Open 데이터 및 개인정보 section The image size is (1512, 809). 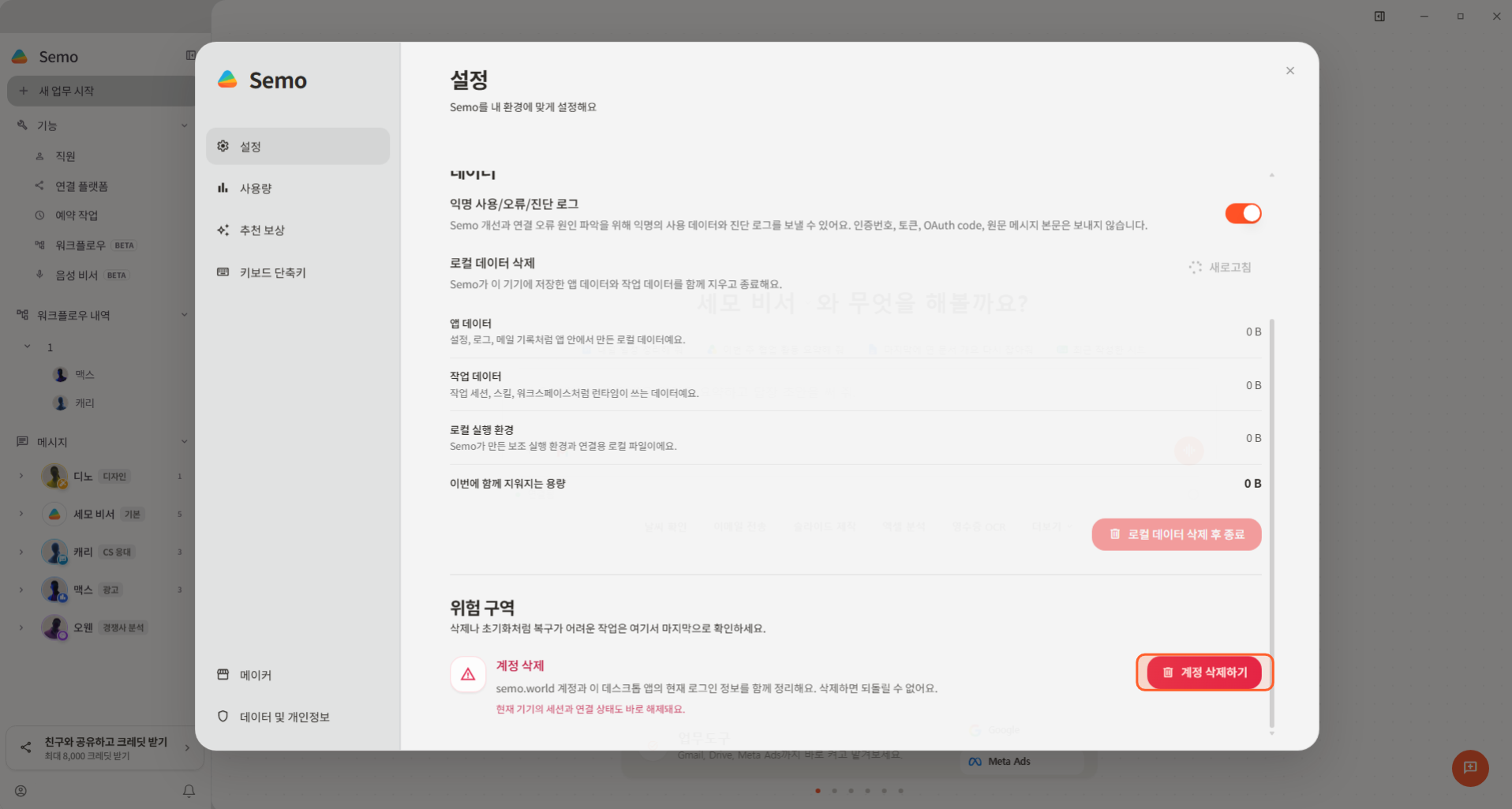click(x=298, y=717)
